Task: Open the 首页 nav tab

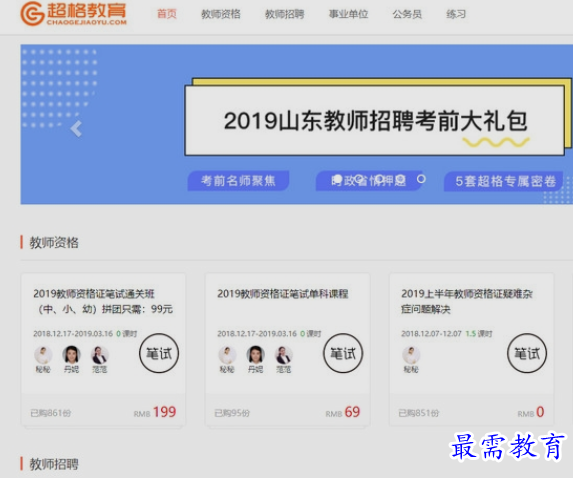Action: [167, 14]
